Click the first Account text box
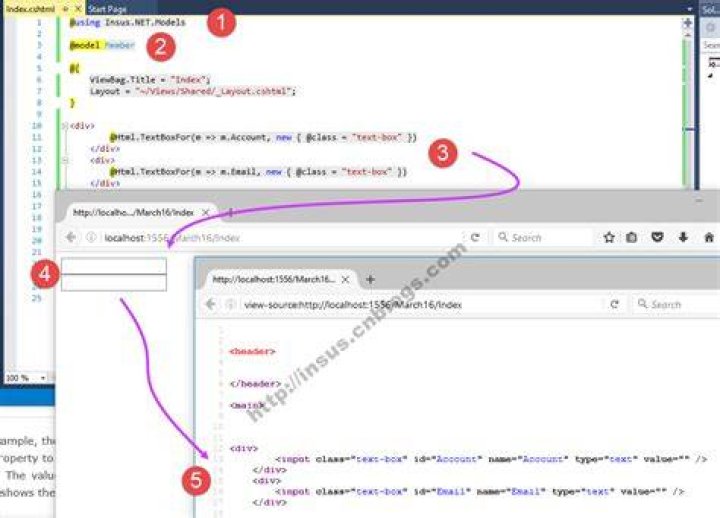720x518 pixels. pos(114,266)
